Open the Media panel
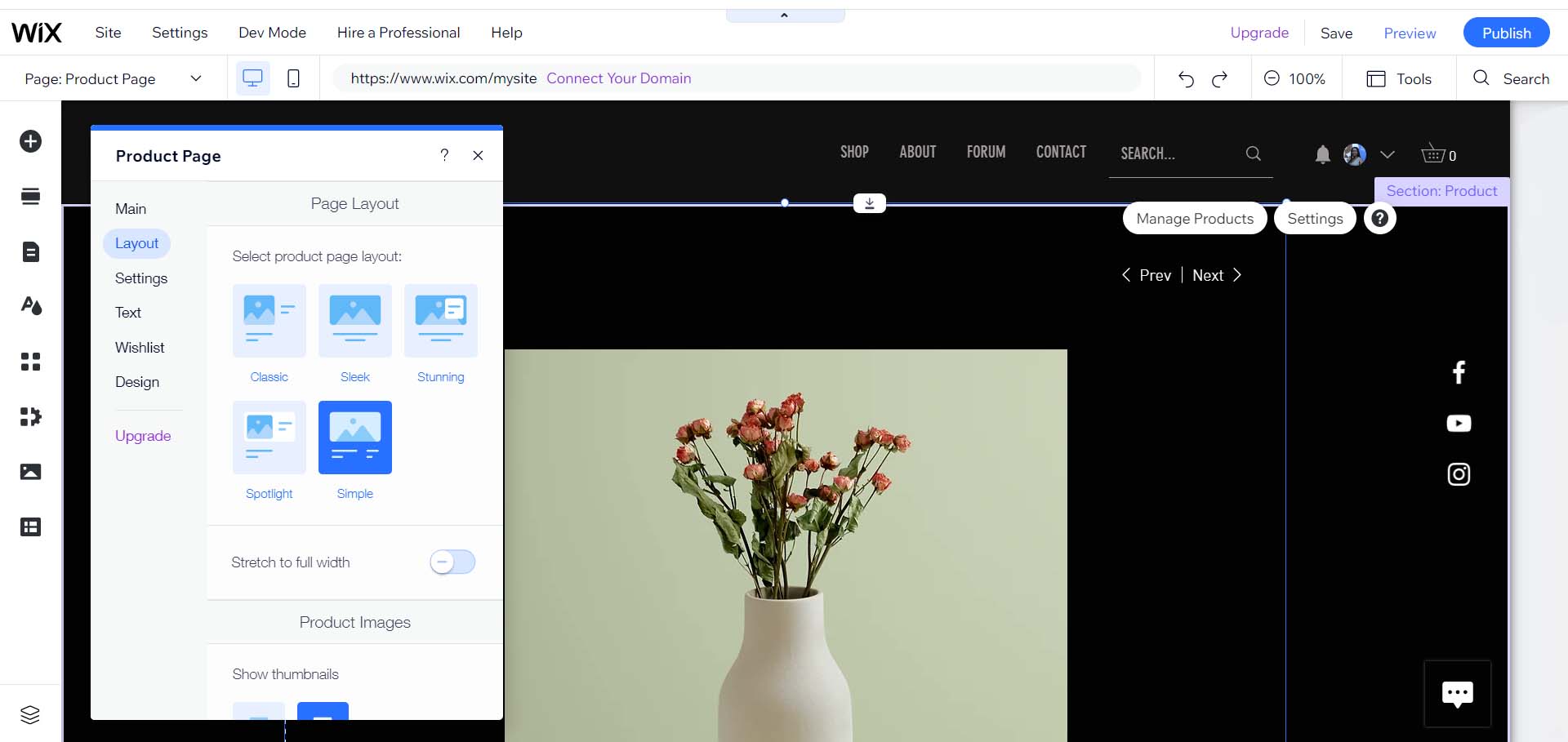Screen dimensions: 1568x742 coord(30,471)
